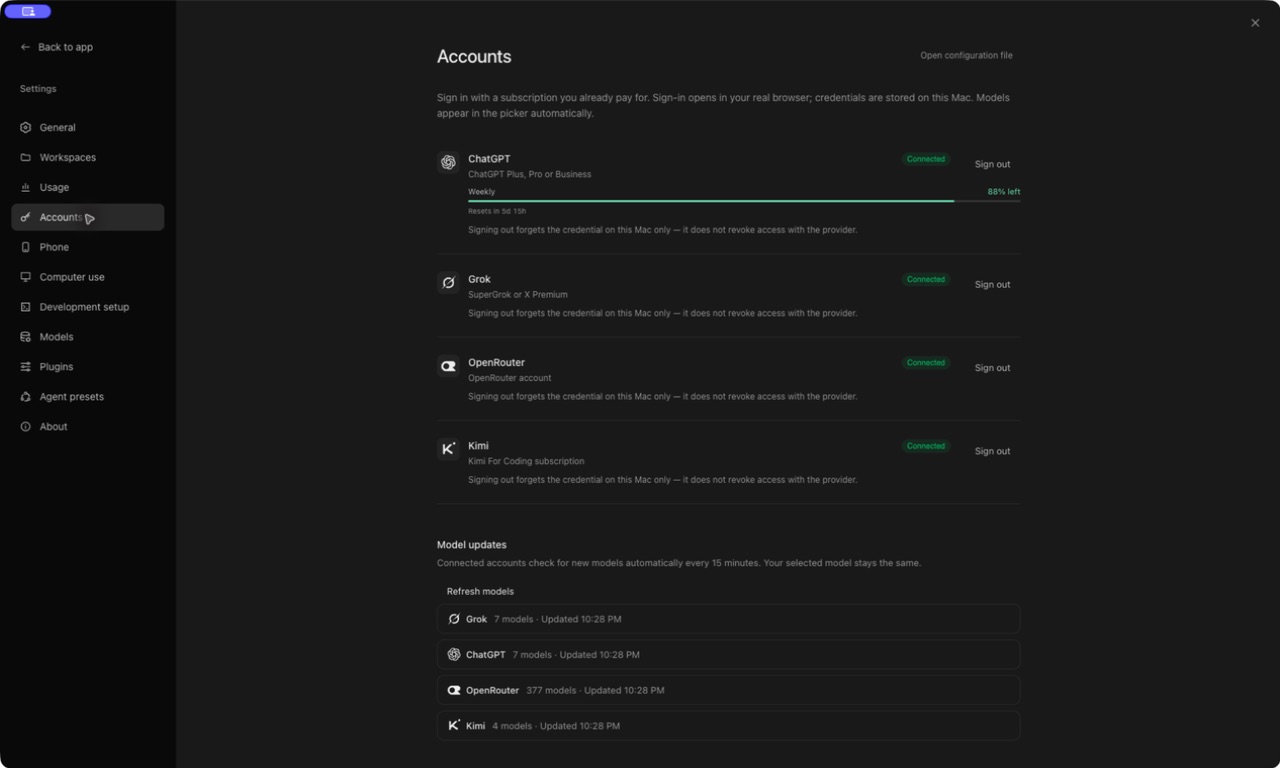
Task: Select Models in the settings sidebar
Action: tap(88, 337)
